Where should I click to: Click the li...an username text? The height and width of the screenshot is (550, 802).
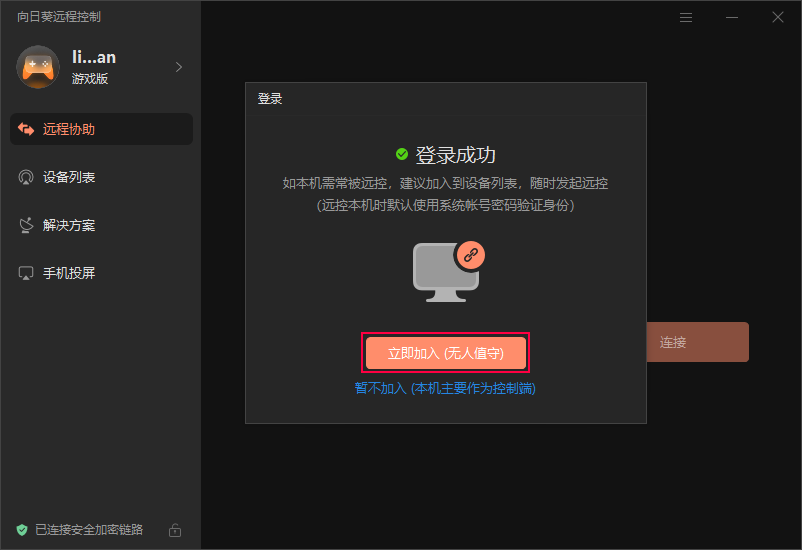tap(94, 57)
